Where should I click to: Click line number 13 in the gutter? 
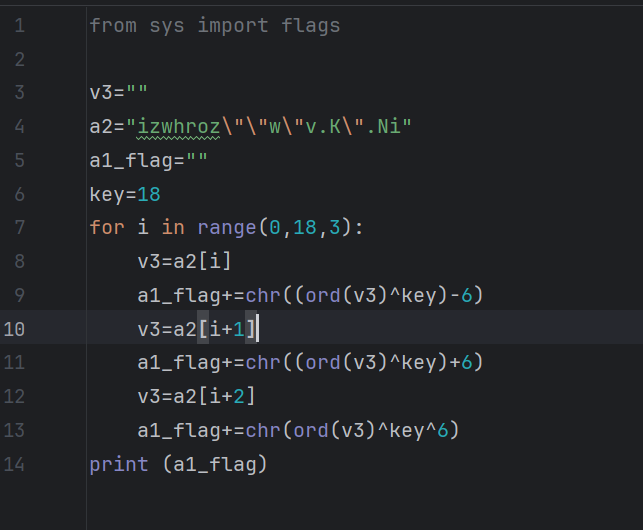coord(14,431)
